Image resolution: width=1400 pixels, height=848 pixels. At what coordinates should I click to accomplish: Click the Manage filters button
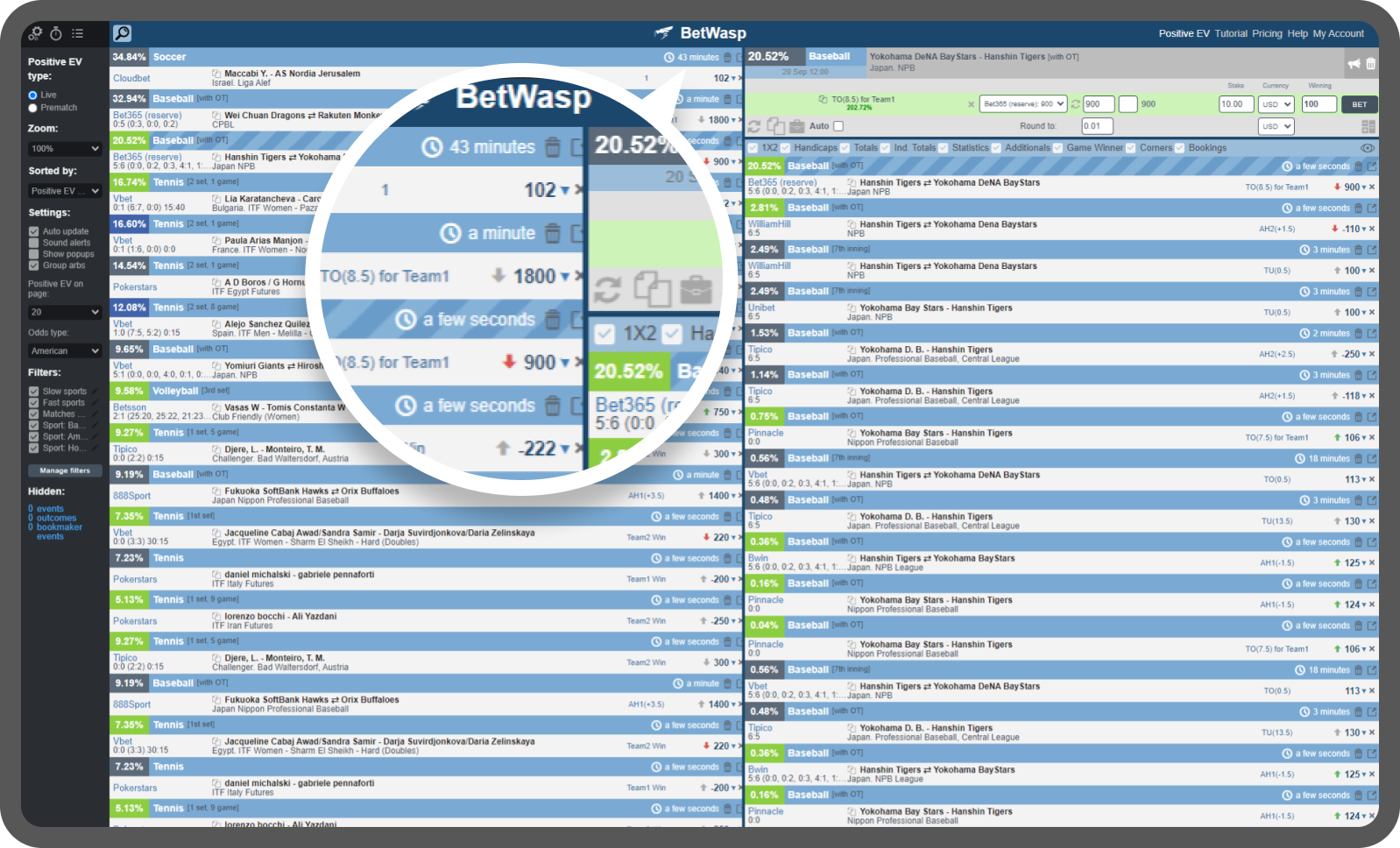65,470
